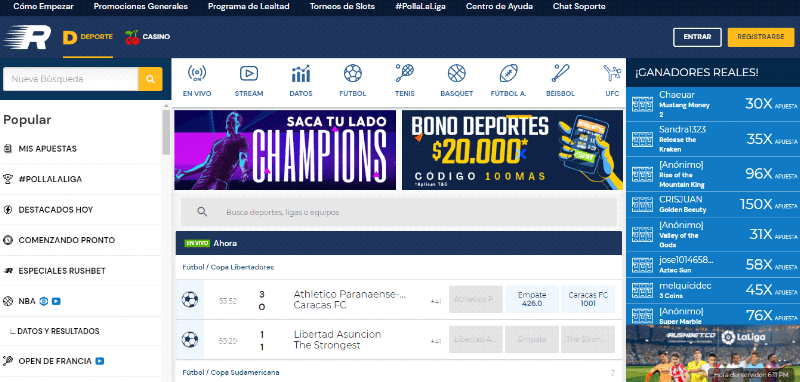The image size is (800, 382).
Task: Open Promociones Generales in top menu
Action: click(x=141, y=7)
